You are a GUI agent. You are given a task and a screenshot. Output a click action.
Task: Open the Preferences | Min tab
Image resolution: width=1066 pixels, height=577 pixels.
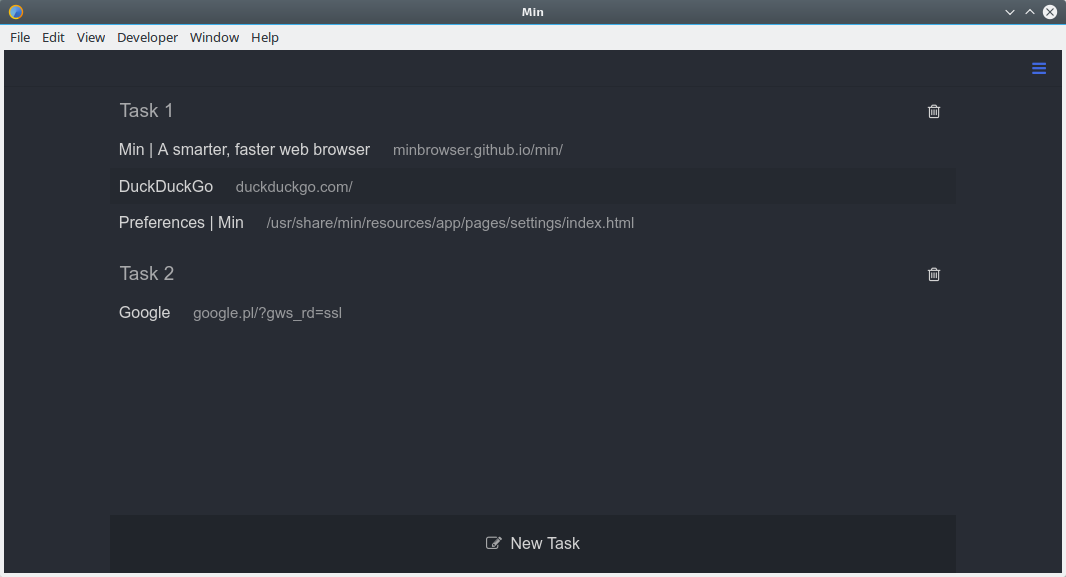click(x=533, y=223)
